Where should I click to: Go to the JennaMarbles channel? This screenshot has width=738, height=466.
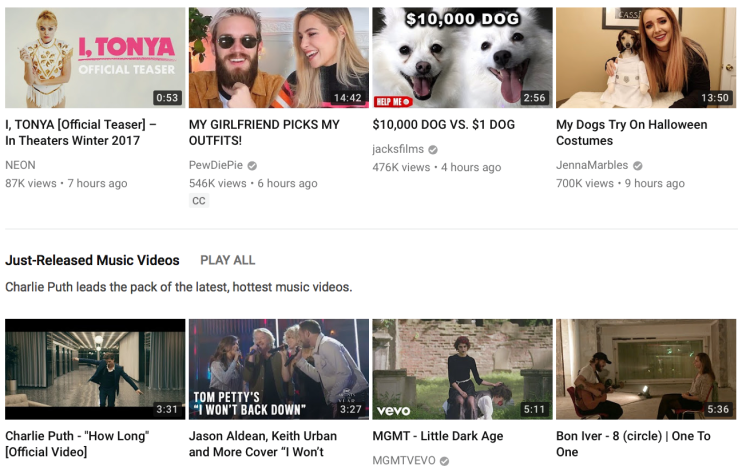[592, 165]
